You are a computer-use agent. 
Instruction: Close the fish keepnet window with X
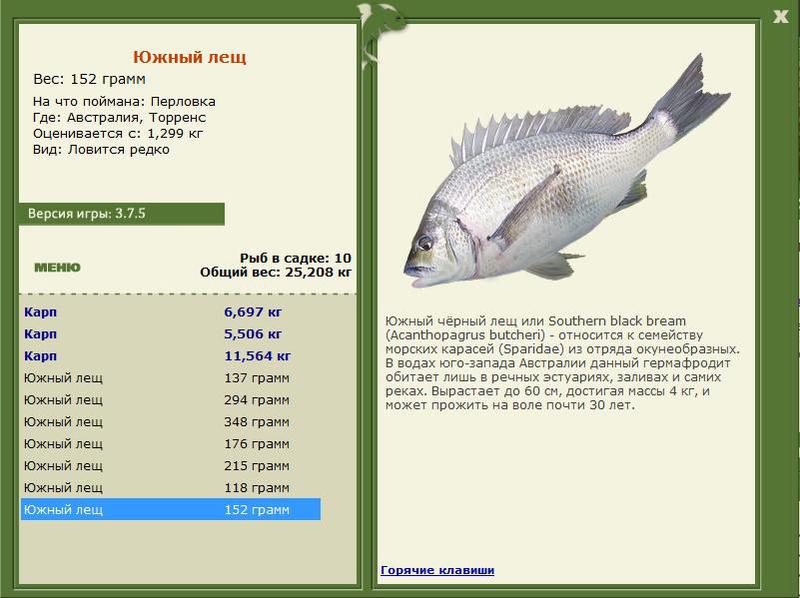(780, 17)
